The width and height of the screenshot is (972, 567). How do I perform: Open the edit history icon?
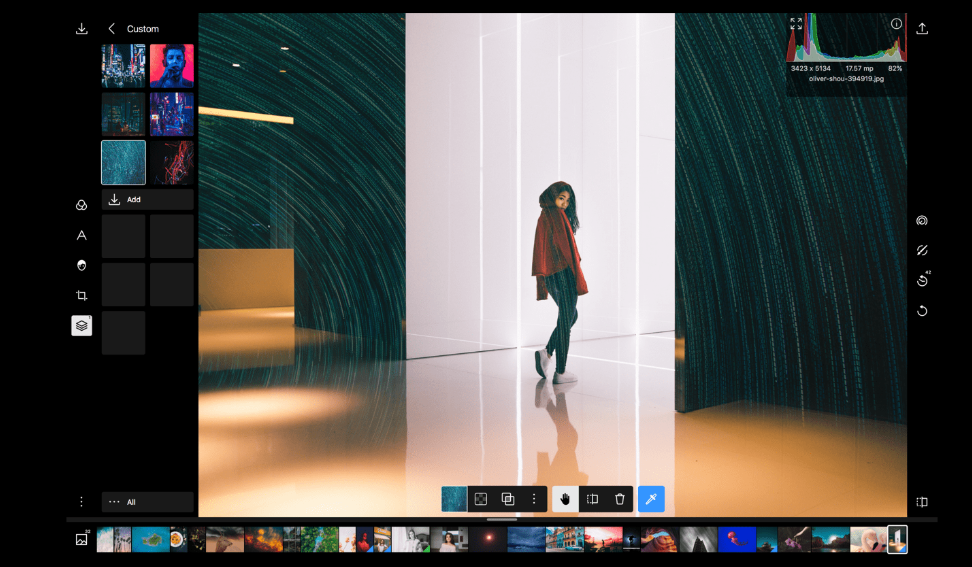(x=922, y=280)
